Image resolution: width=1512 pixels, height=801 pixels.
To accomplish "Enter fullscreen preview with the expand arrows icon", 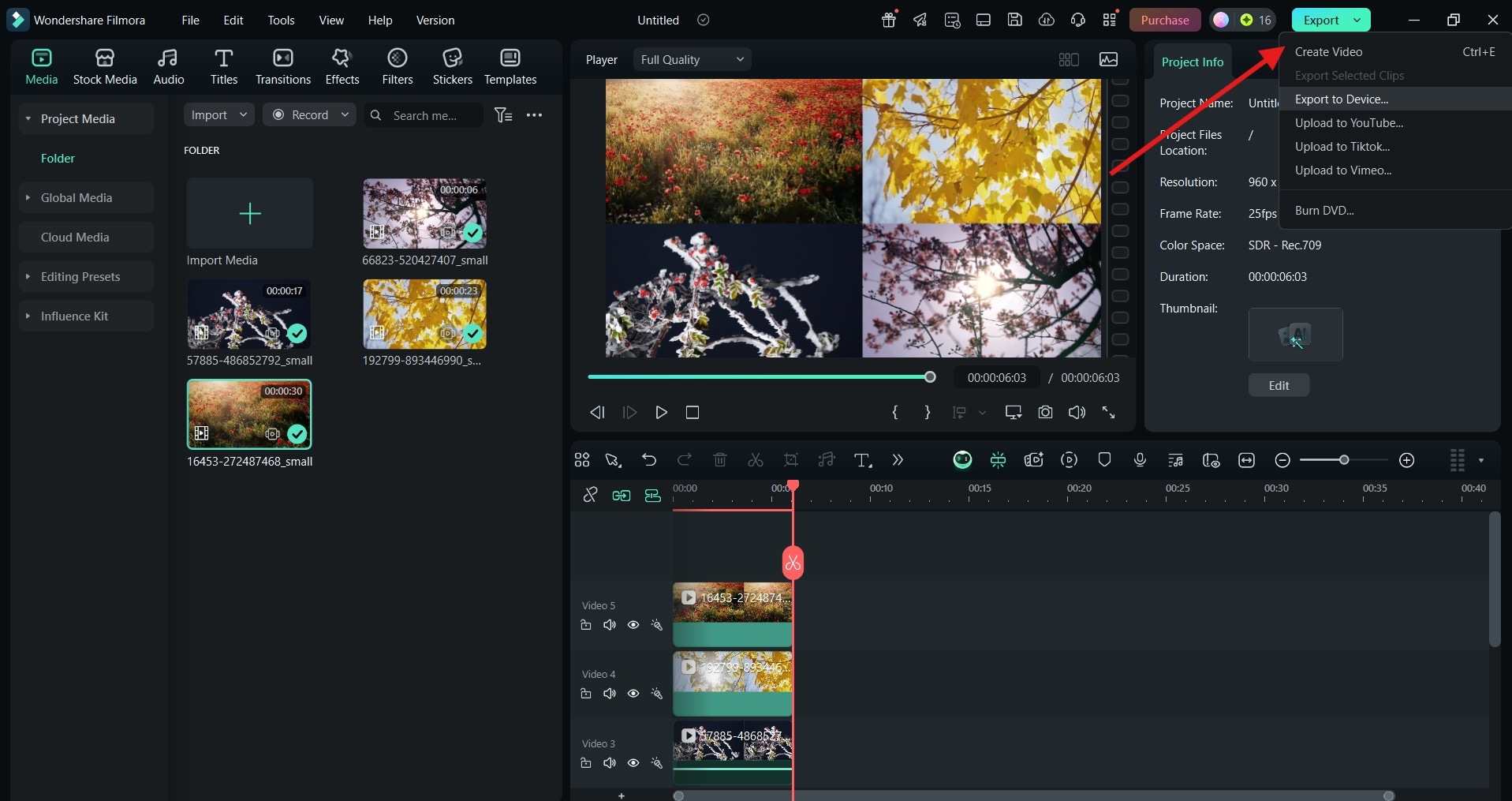I will tap(1108, 413).
